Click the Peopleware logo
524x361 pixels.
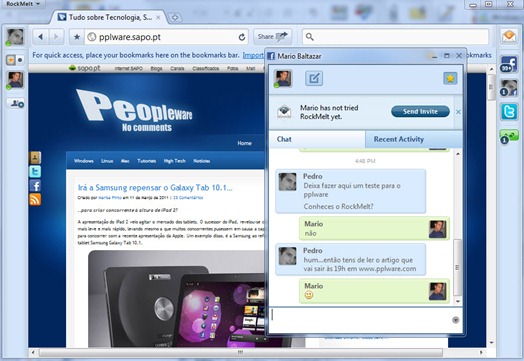click(x=135, y=110)
